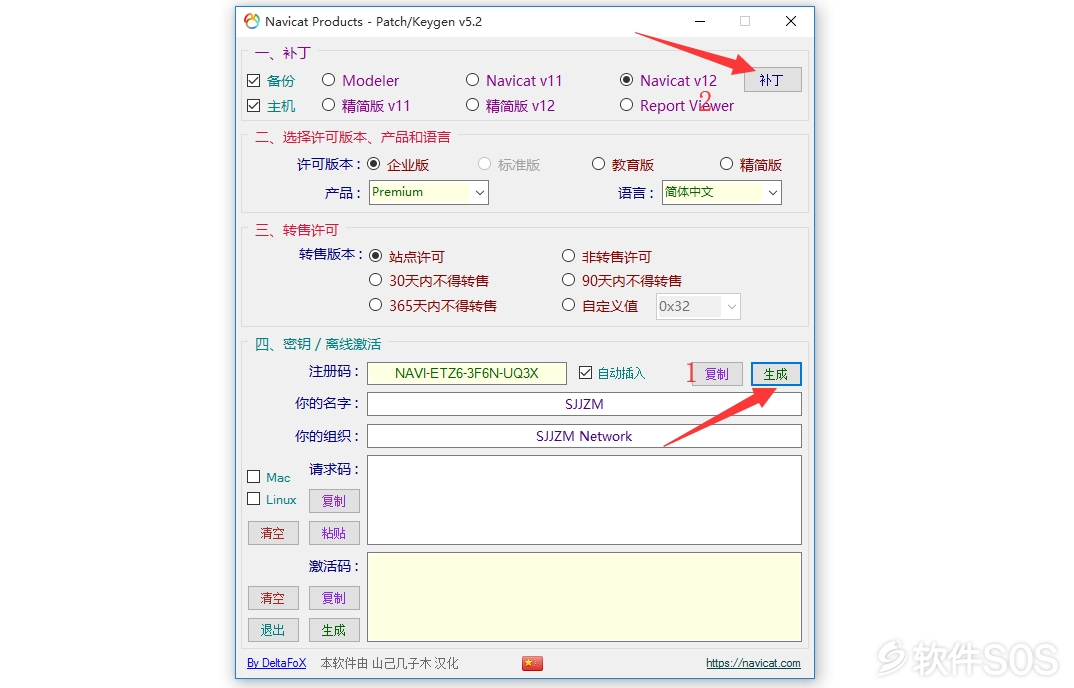The height and width of the screenshot is (688, 1074).
Task: Click 复制 button beside request code
Action: click(334, 501)
